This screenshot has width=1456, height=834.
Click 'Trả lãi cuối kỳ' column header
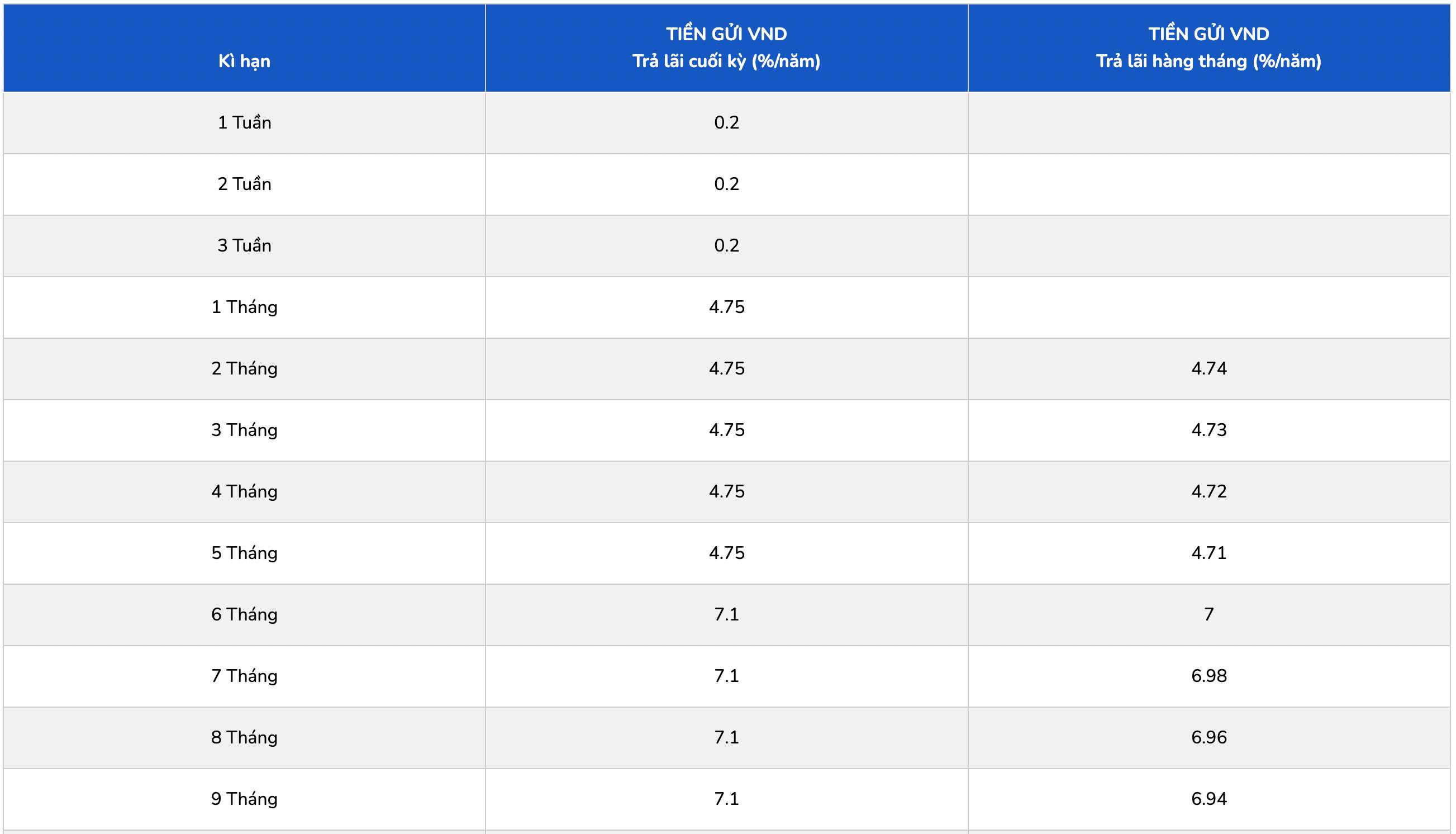[x=726, y=48]
